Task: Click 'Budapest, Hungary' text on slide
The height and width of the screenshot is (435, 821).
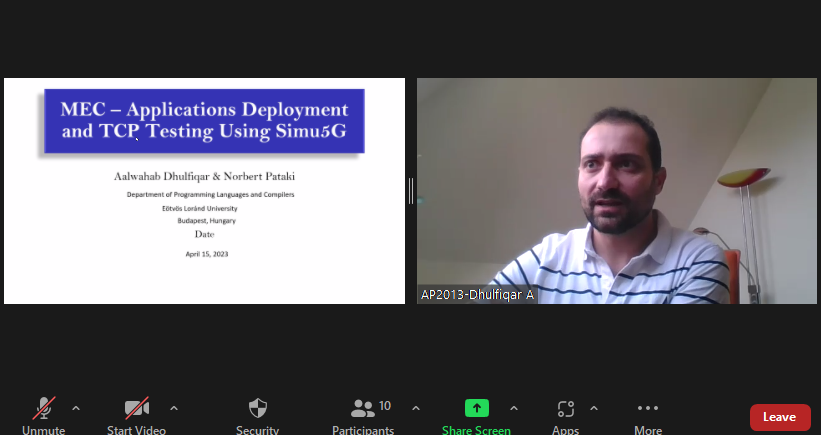Action: click(206, 221)
